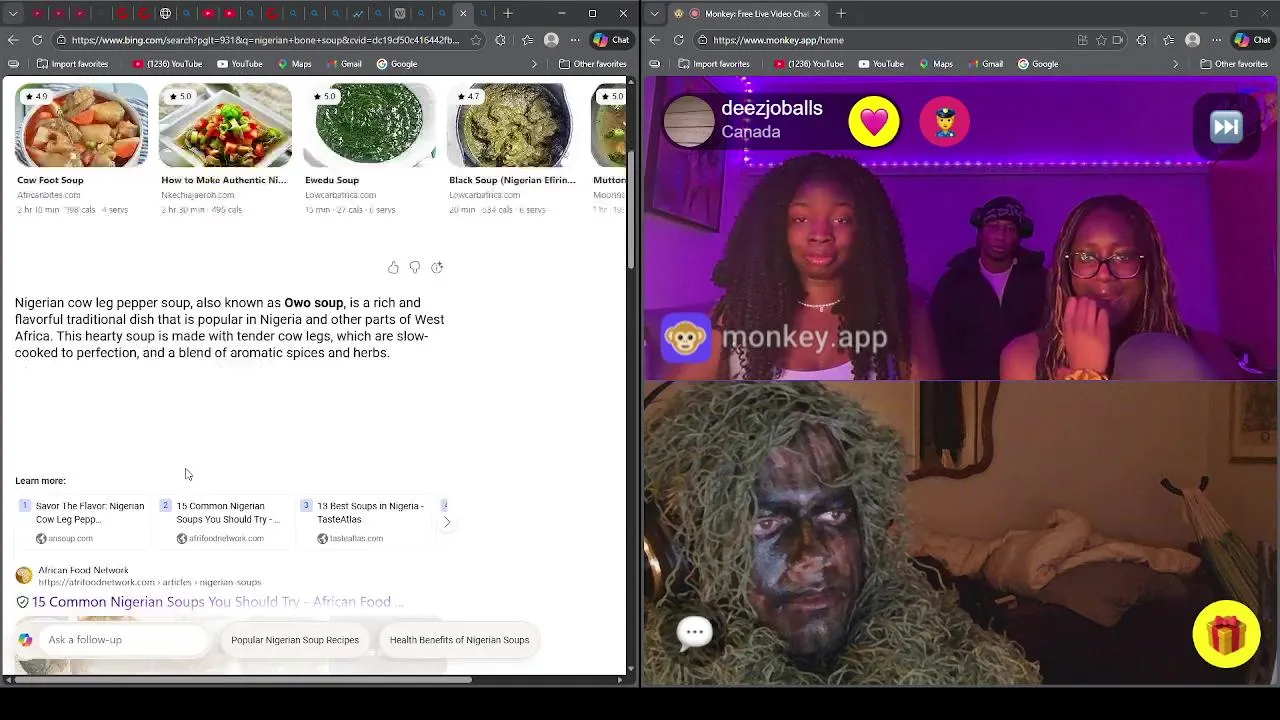
Task: Click the Bing page vertical scrollbar
Action: click(631, 210)
